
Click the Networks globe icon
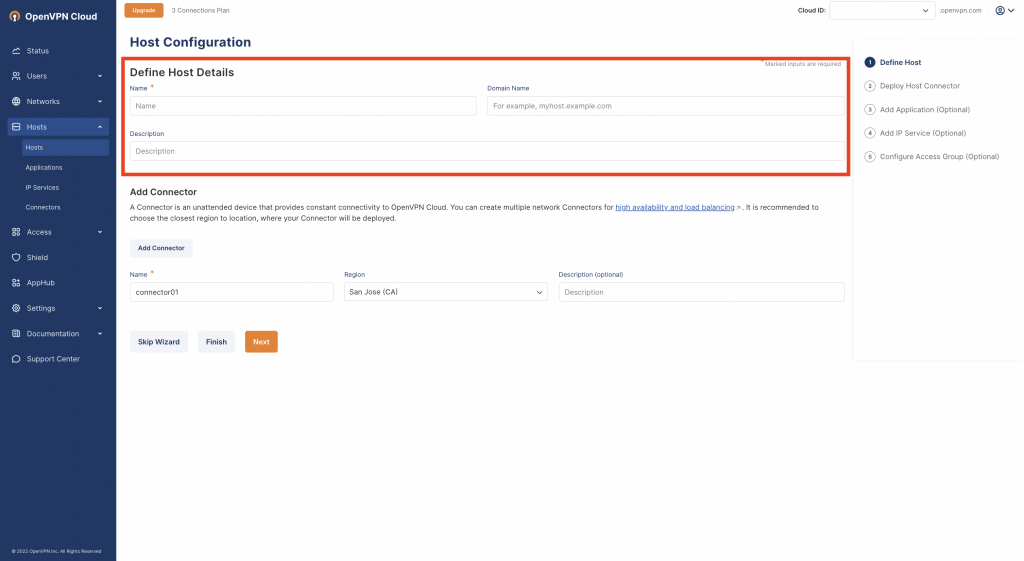tap(16, 102)
